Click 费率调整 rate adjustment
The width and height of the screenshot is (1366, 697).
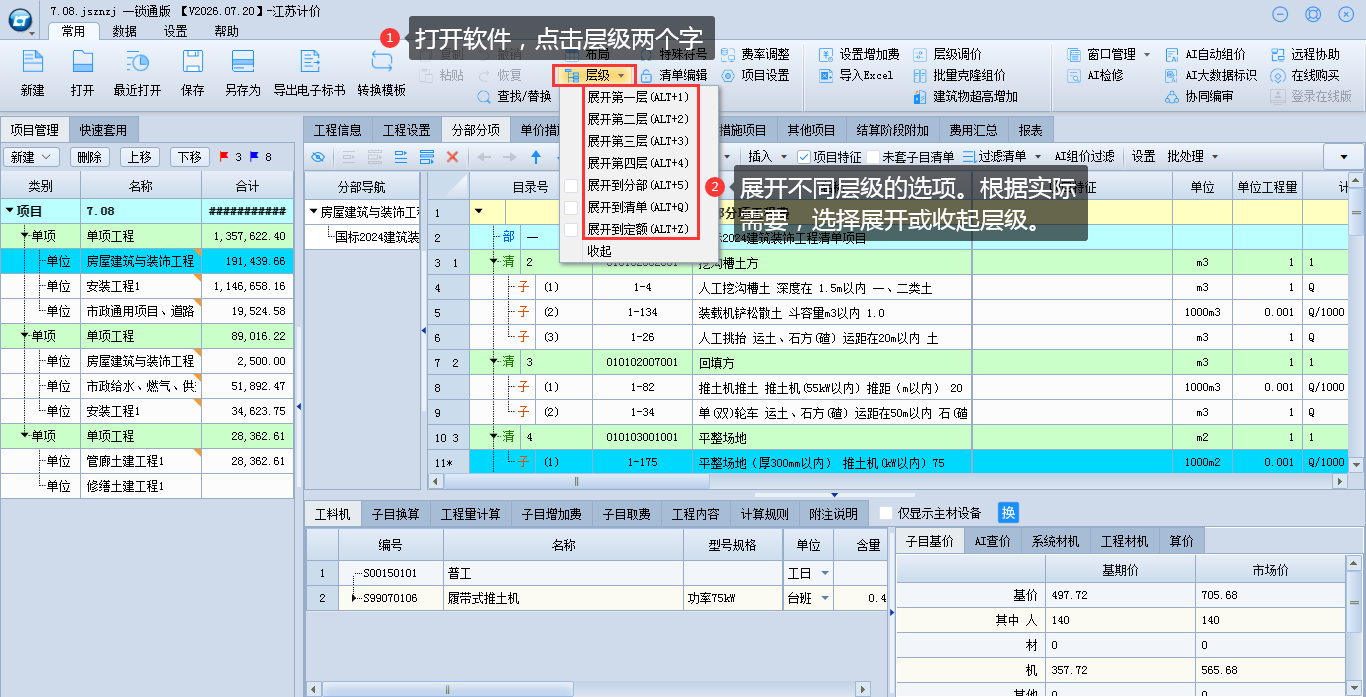tap(756, 54)
